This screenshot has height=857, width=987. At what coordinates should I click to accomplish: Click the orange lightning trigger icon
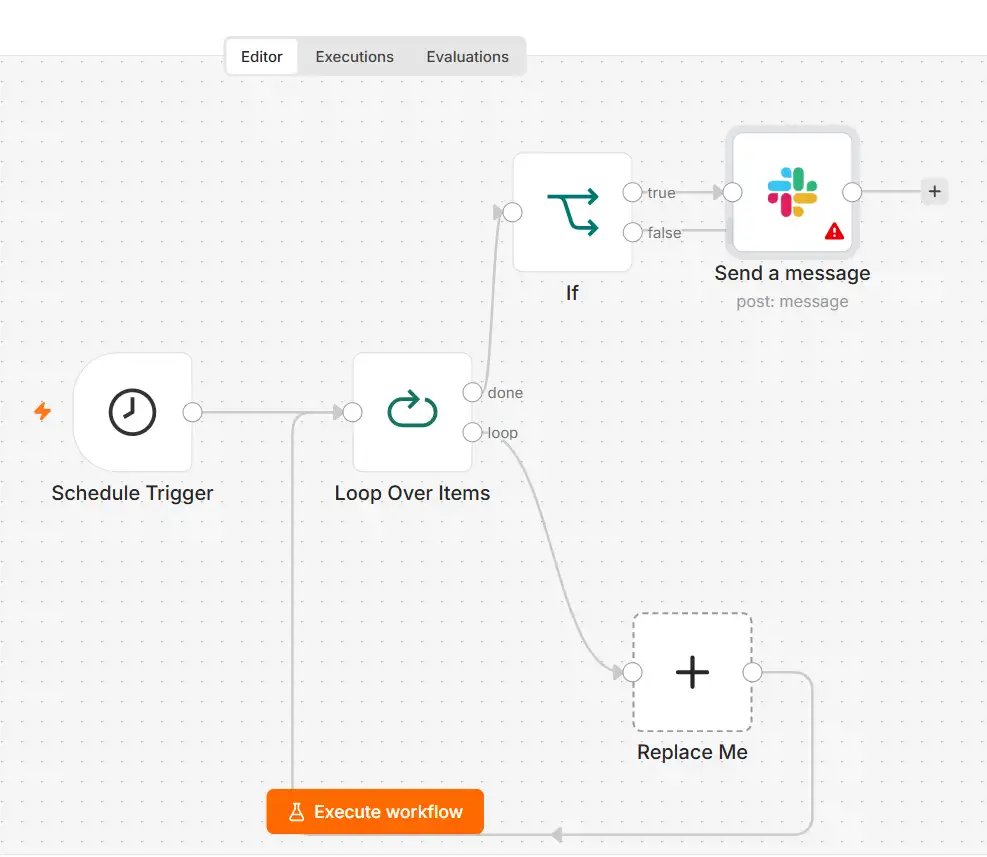click(x=43, y=411)
